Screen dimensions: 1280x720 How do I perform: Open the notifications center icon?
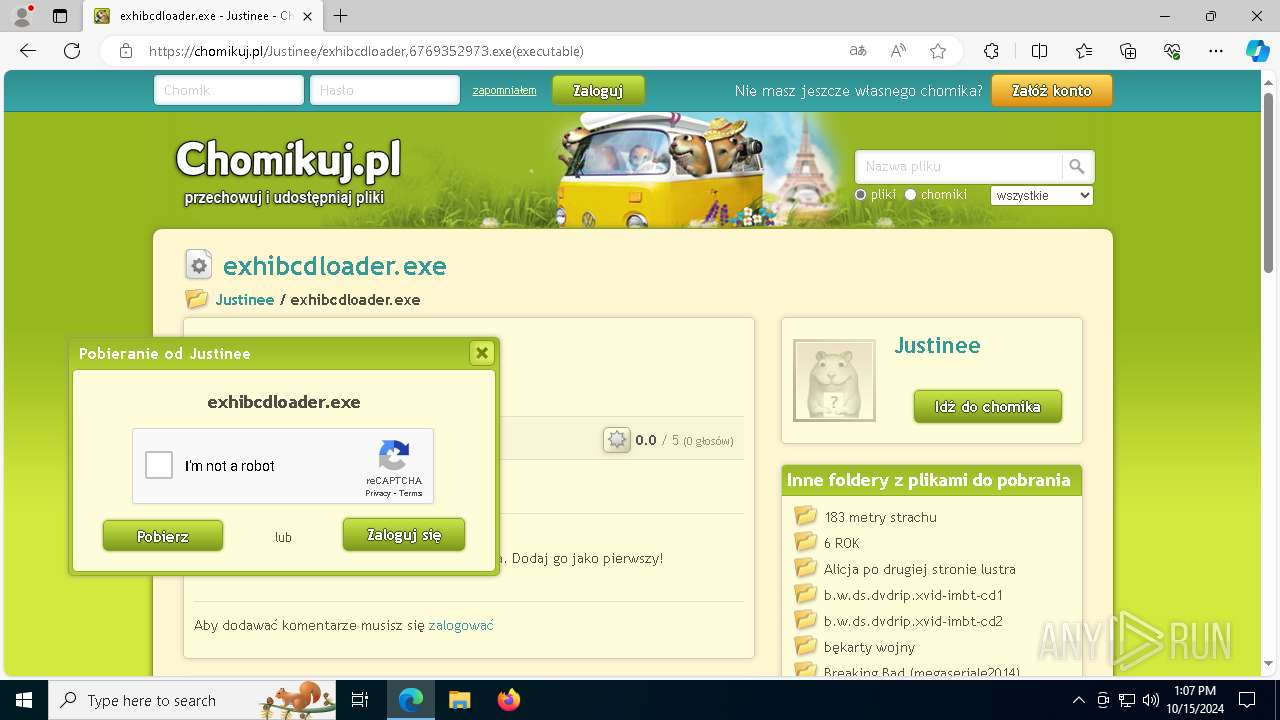point(1247,700)
